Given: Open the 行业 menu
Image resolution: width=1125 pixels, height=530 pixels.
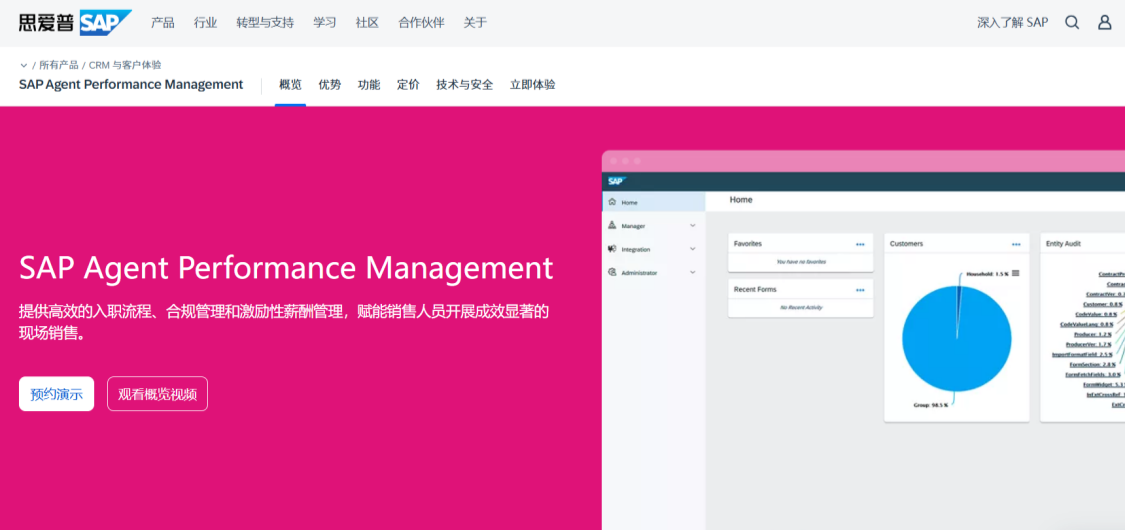Looking at the screenshot, I should (205, 22).
